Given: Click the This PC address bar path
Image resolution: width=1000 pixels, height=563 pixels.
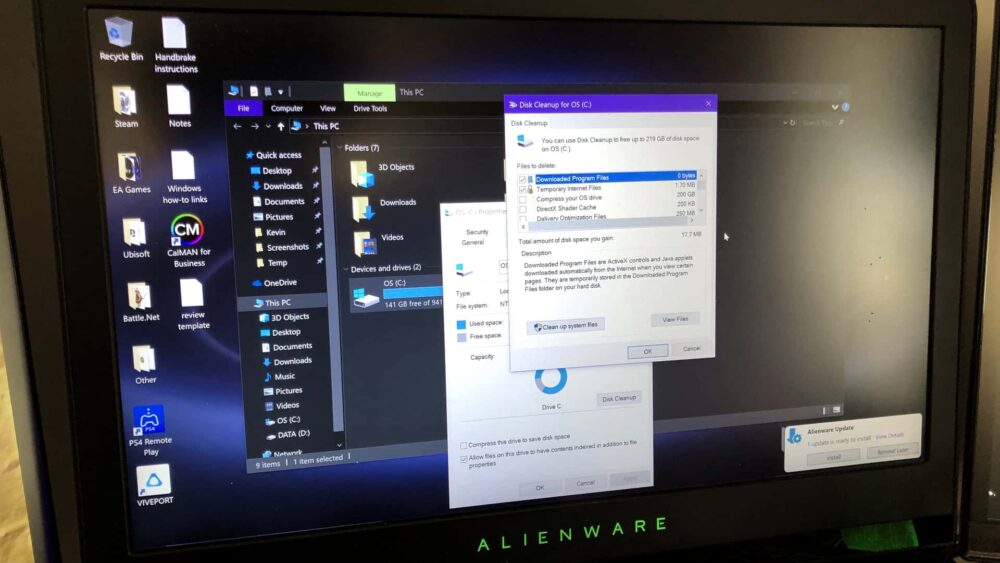Looking at the screenshot, I should point(326,126).
